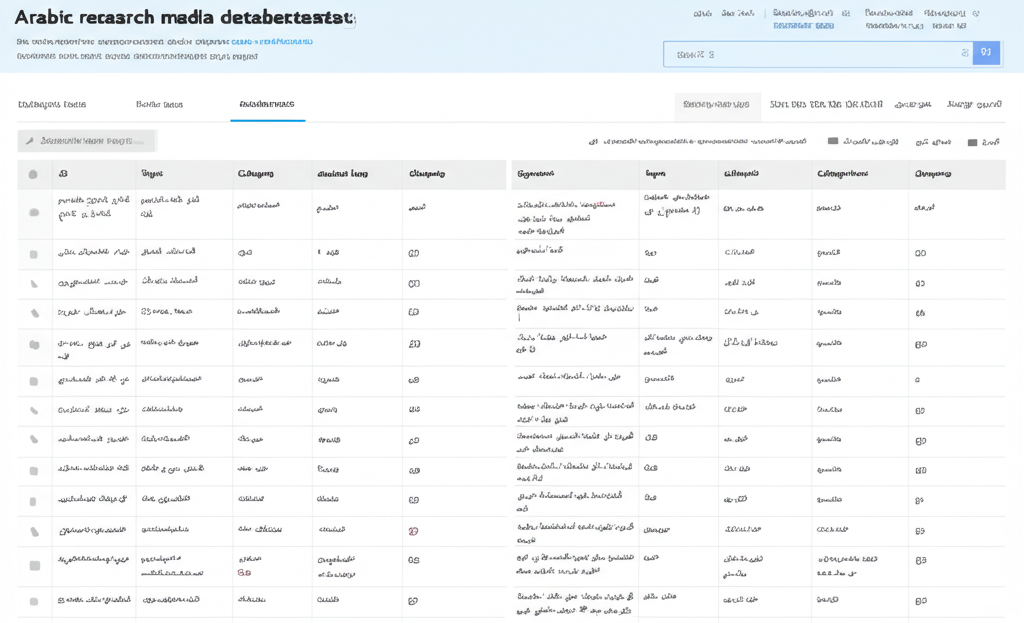The height and width of the screenshot is (623, 1024).
Task: Select the active tab with the blue underline
Action: point(267,104)
